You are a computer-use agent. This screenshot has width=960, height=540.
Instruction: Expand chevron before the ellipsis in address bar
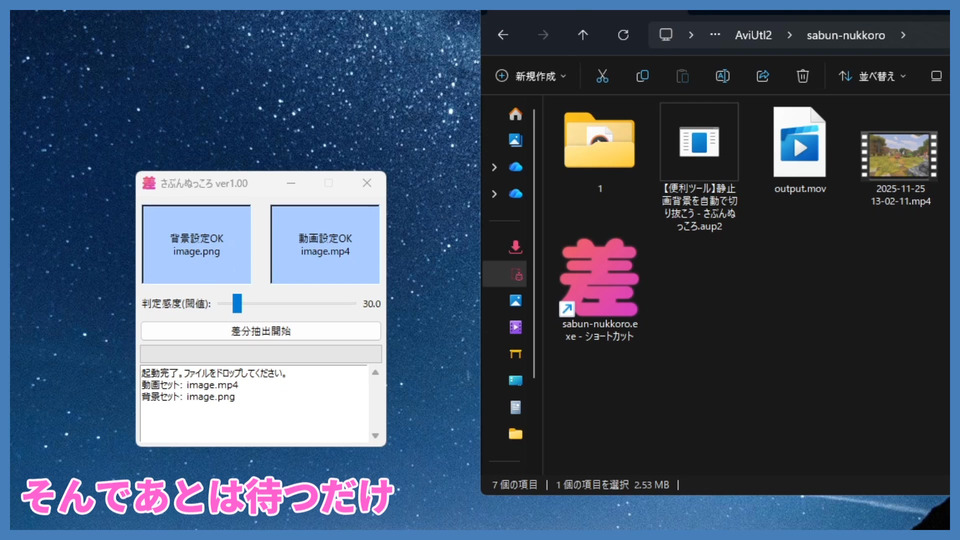691,35
